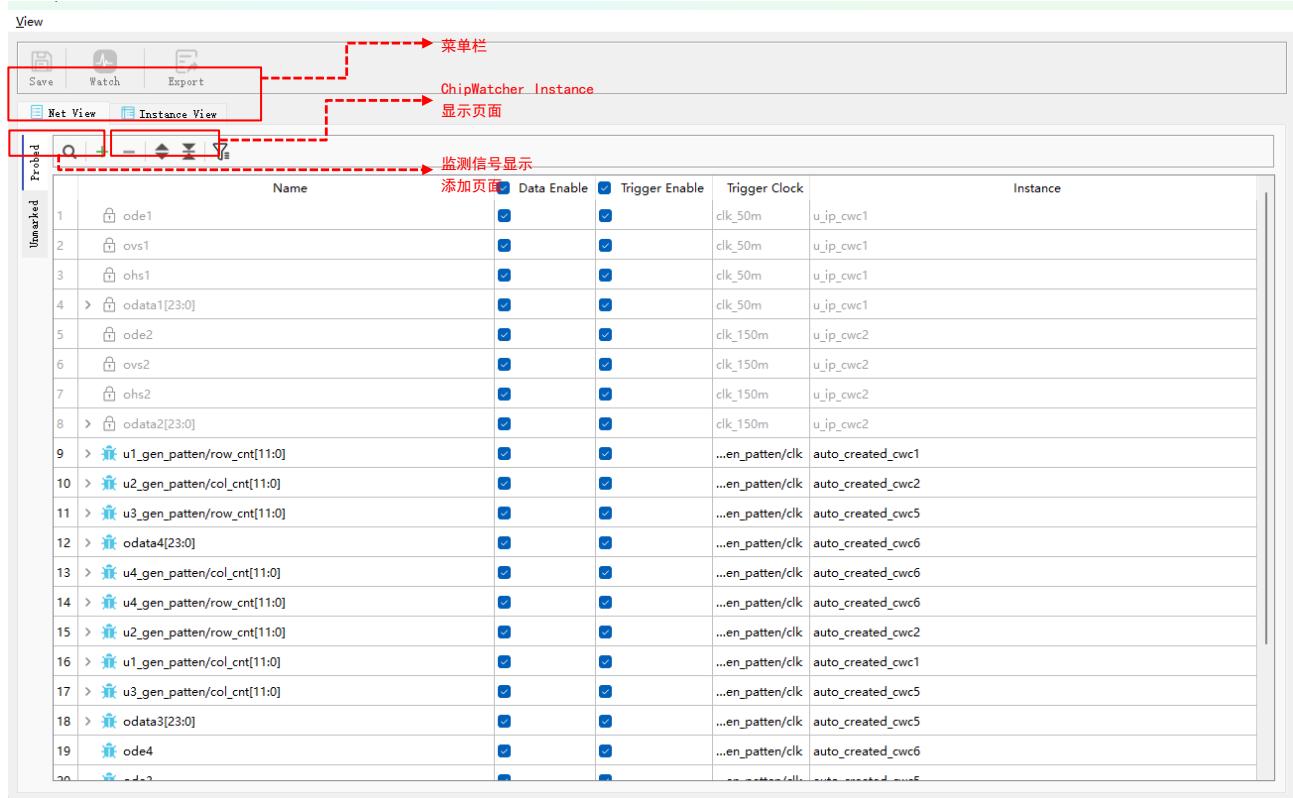Click the lock icon beside ohs2
The image size is (1293, 798).
point(110,394)
